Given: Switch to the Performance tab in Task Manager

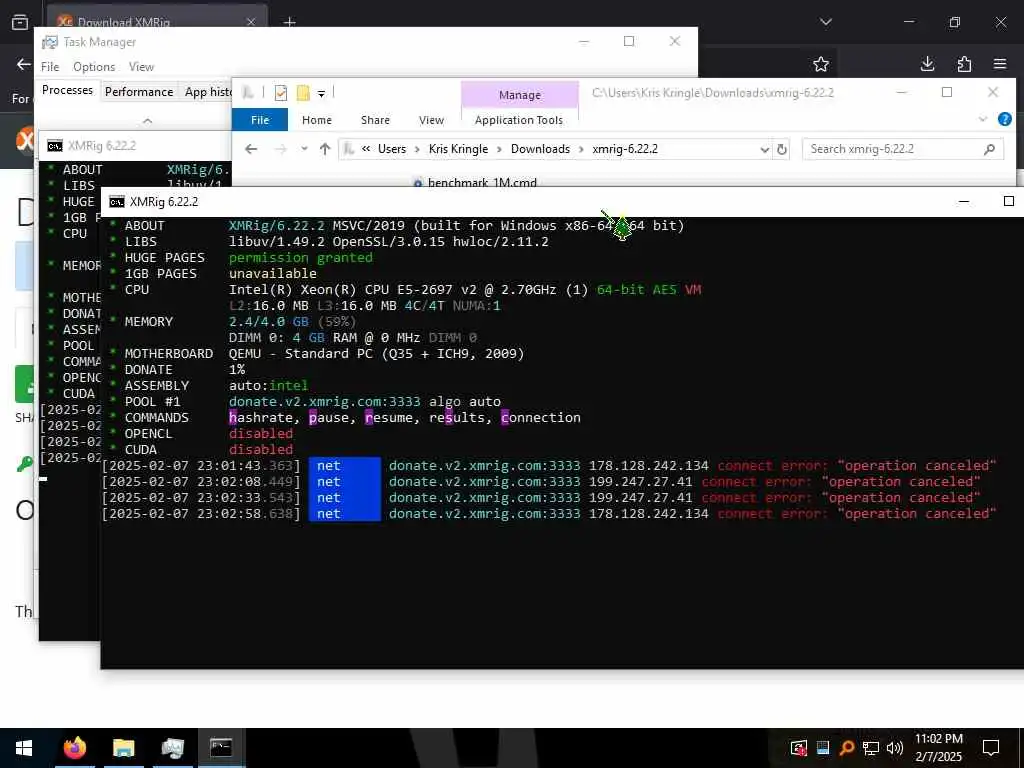Looking at the screenshot, I should click(x=139, y=91).
